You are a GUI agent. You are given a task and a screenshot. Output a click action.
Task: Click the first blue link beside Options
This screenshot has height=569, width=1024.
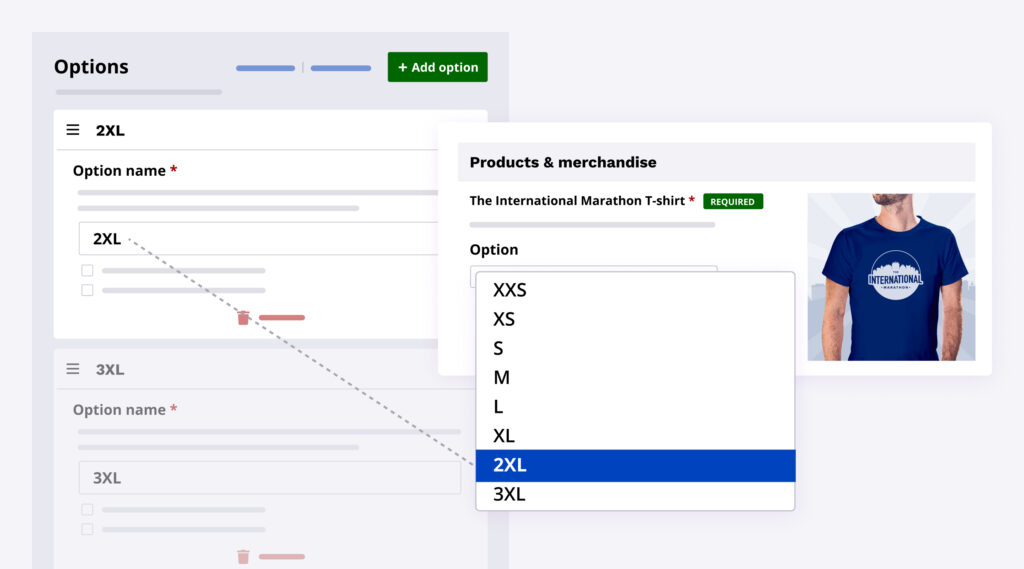click(265, 68)
